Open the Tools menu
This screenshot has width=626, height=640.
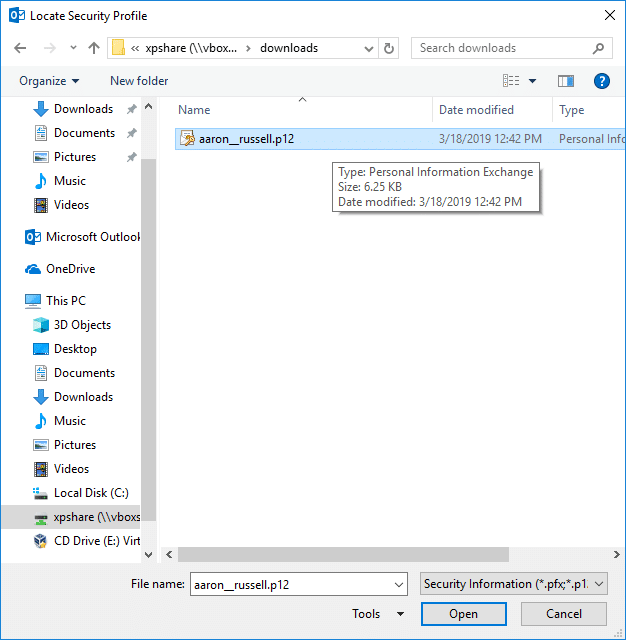(378, 614)
